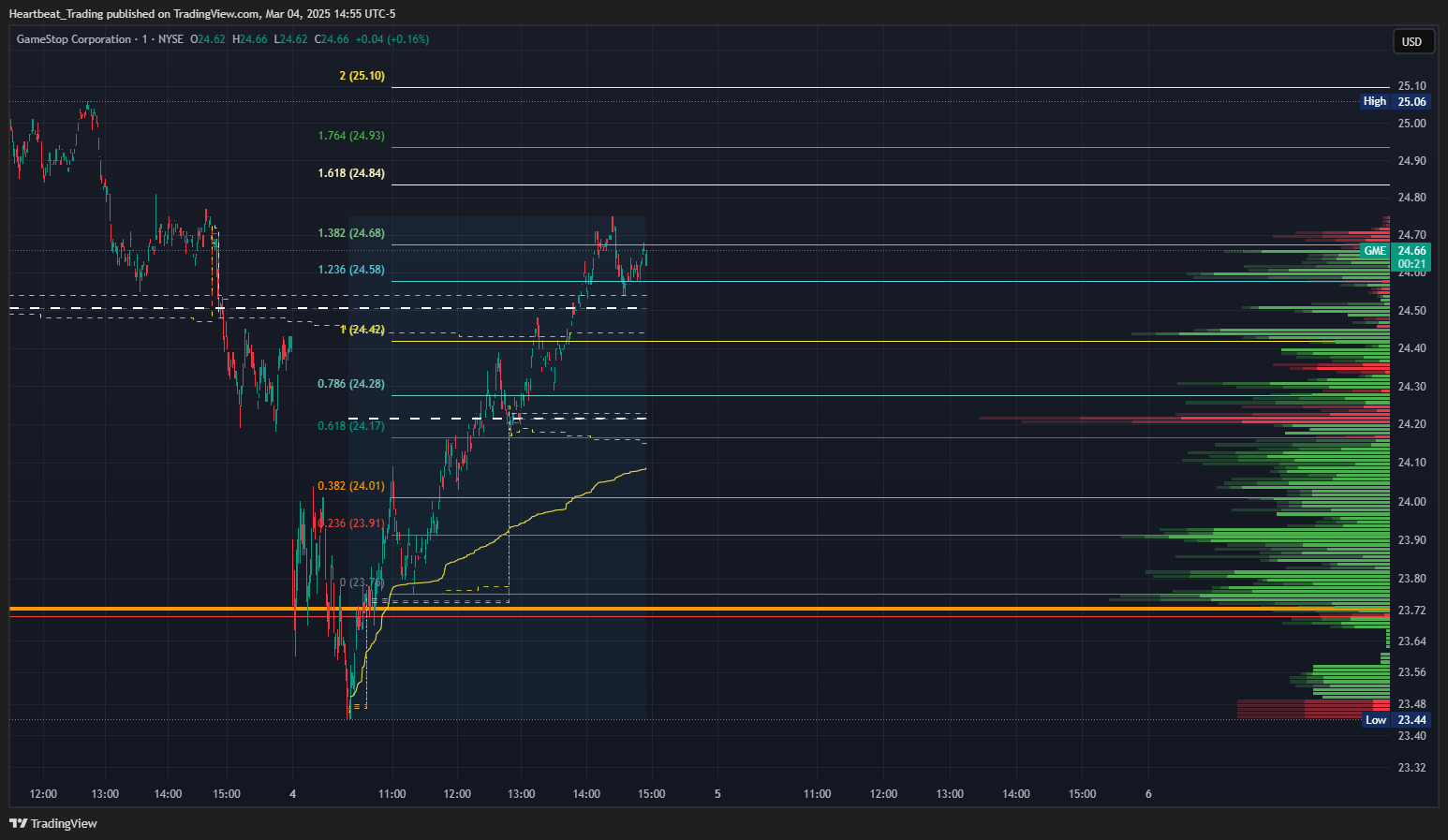Select the 1 (24.42) Fibonacci label

pos(362,330)
